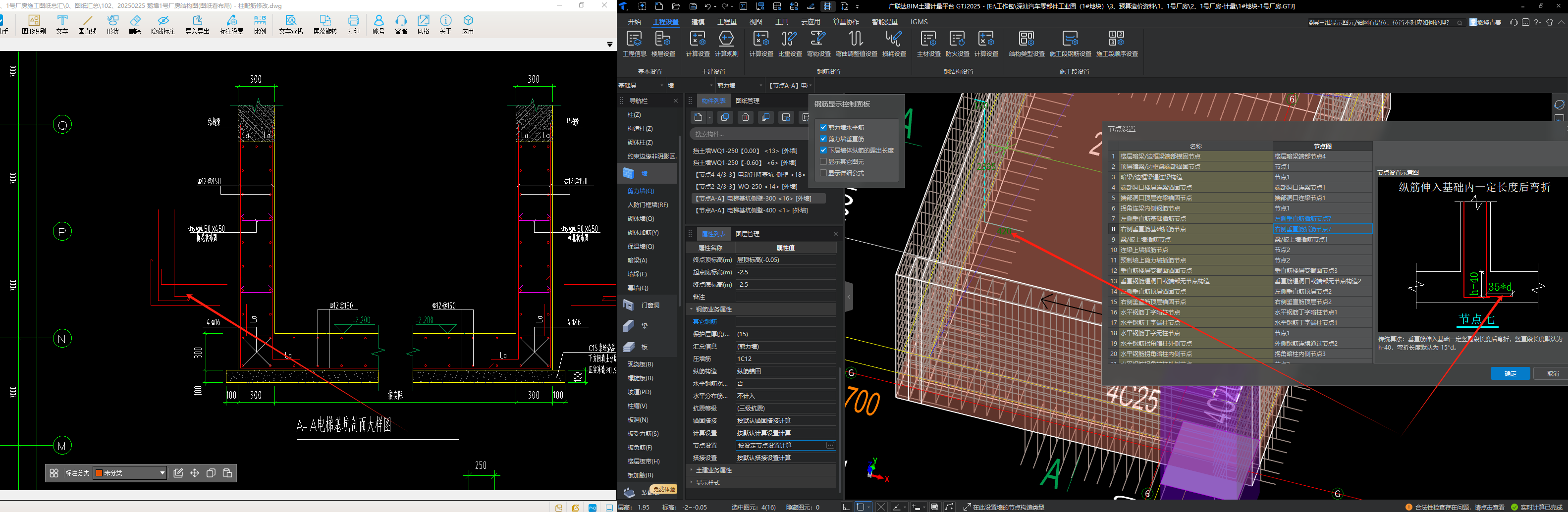
Task: Click the 搜索构件 search field
Action: pyautogui.click(x=749, y=134)
